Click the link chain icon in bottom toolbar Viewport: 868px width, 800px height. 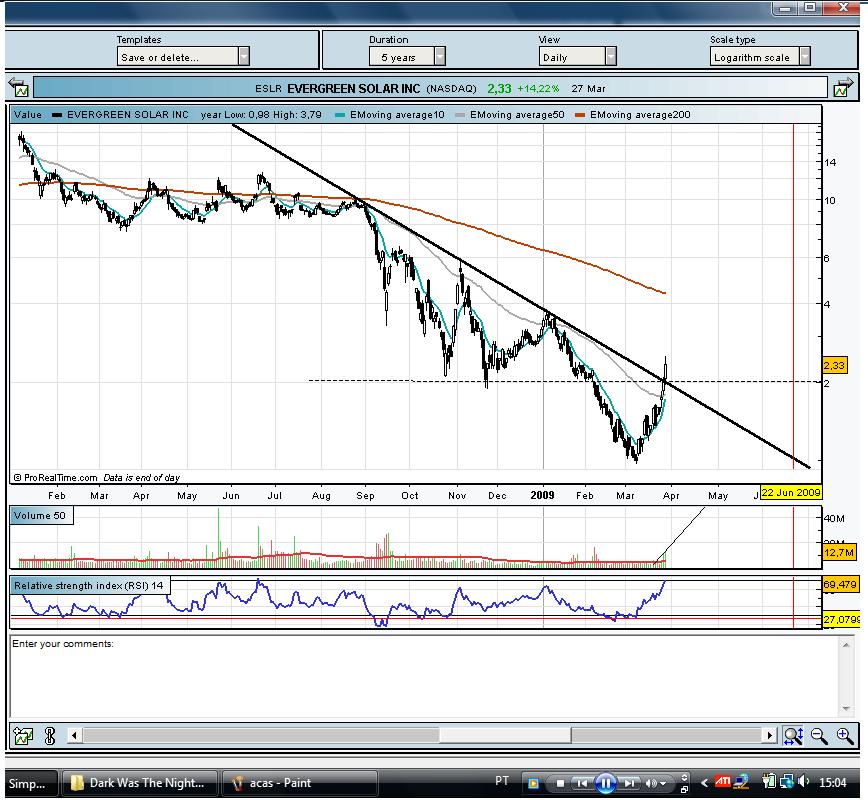click(50, 736)
